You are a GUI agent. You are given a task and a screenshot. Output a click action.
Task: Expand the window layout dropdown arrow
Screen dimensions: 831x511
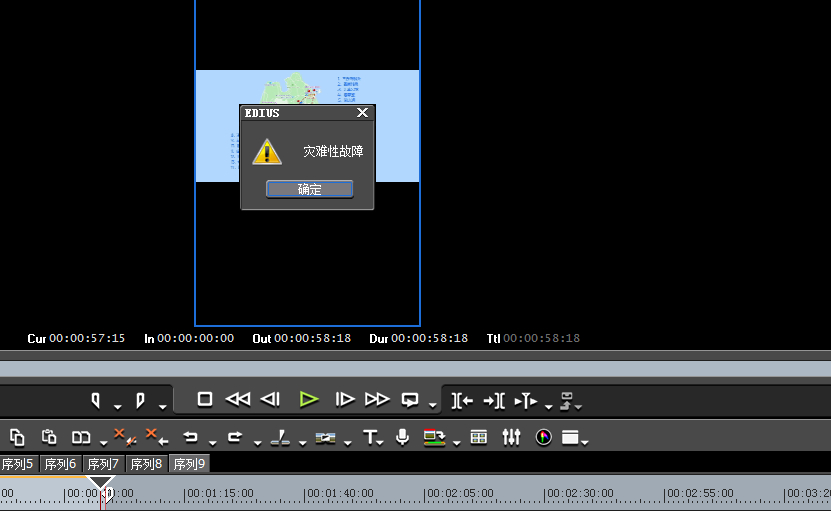[585, 443]
